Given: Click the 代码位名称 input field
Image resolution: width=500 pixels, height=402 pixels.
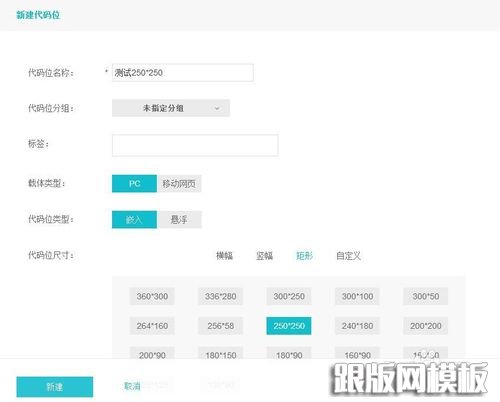Looking at the screenshot, I should 183,73.
